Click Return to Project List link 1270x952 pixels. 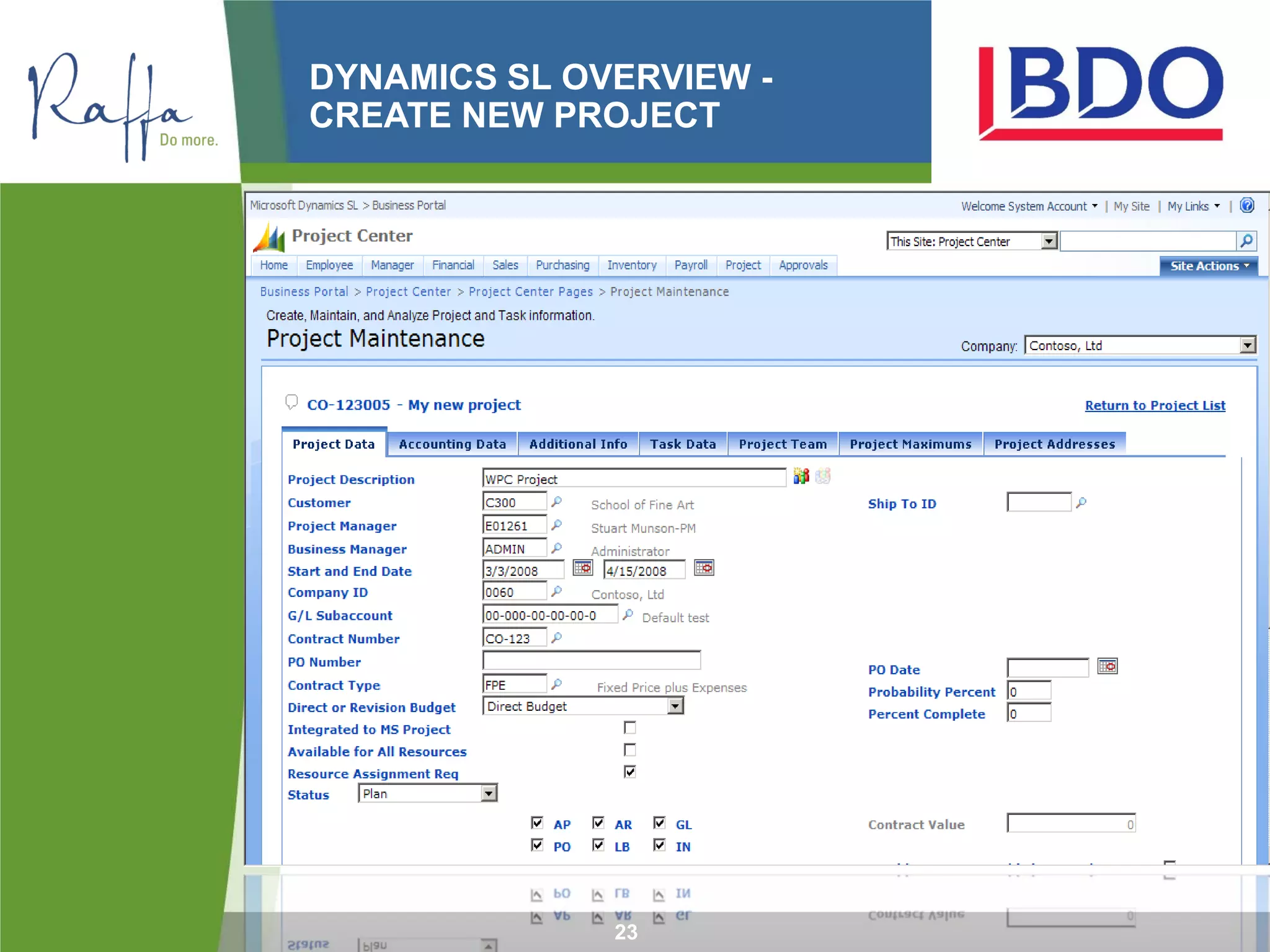click(1155, 405)
